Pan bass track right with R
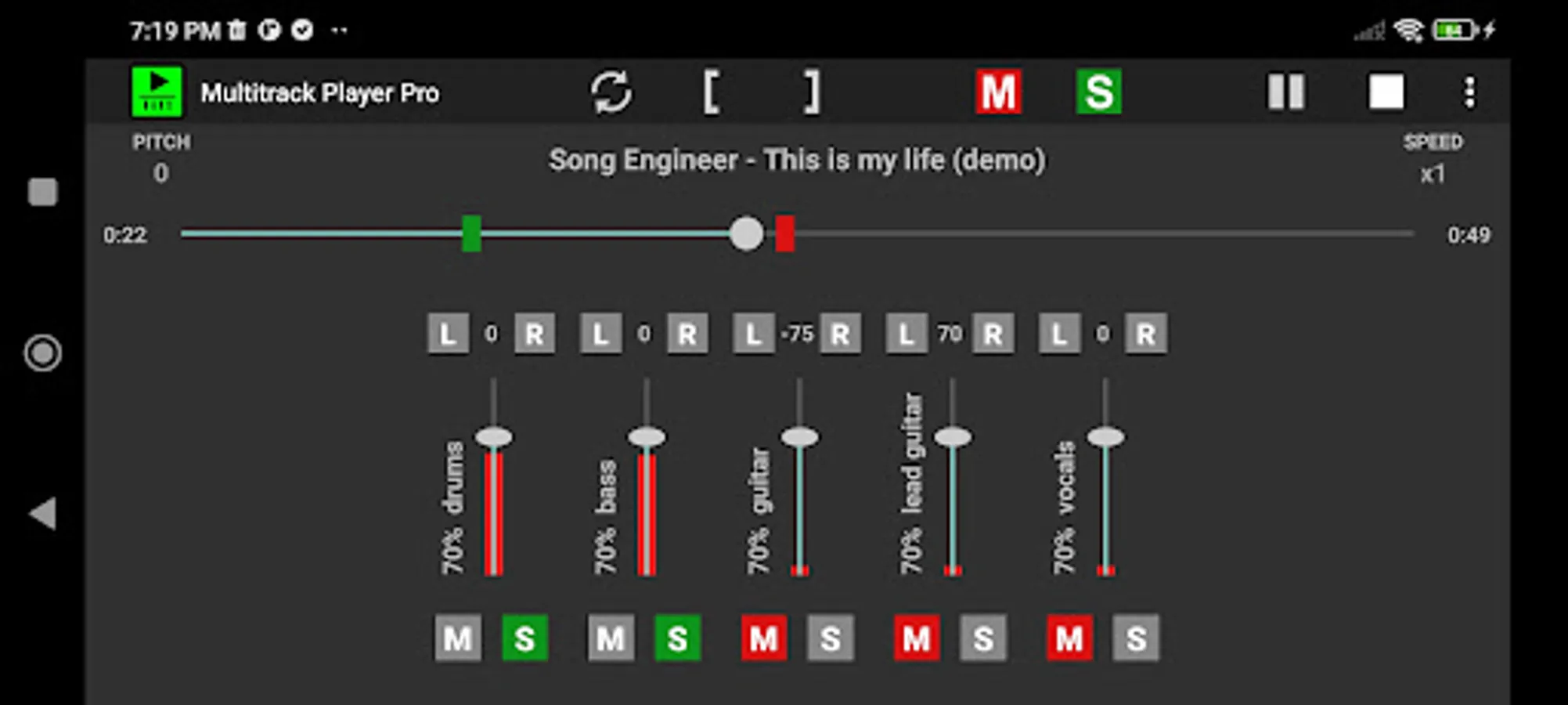 tap(687, 334)
